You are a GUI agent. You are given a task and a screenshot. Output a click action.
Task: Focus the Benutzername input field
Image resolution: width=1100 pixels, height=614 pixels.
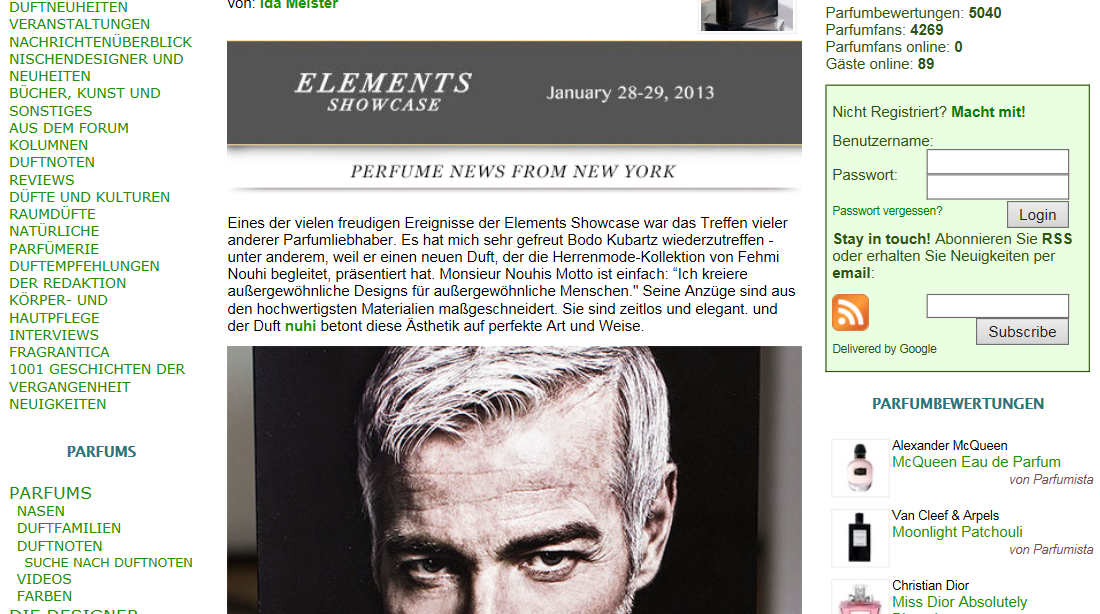tap(998, 161)
